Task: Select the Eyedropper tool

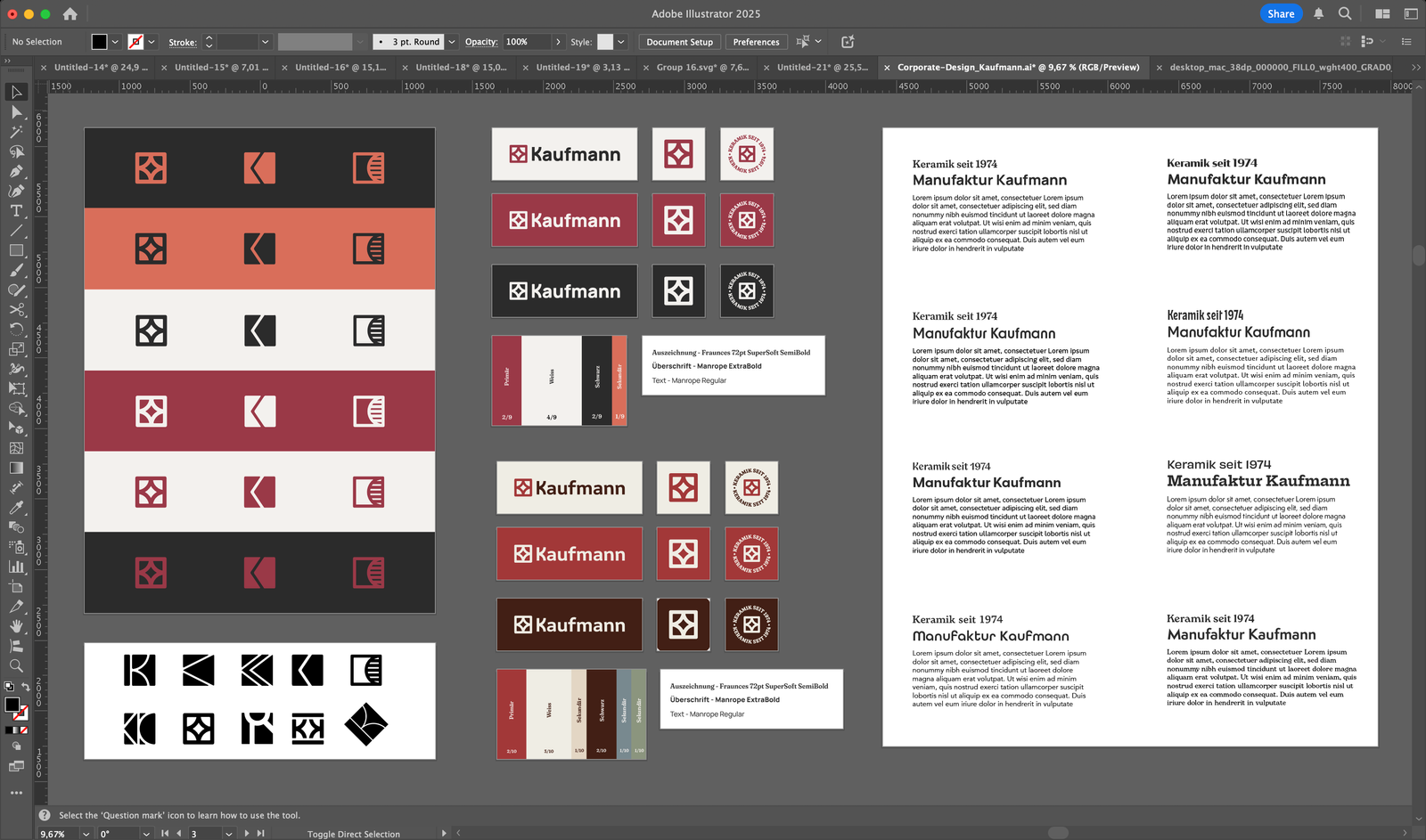Action: click(16, 507)
